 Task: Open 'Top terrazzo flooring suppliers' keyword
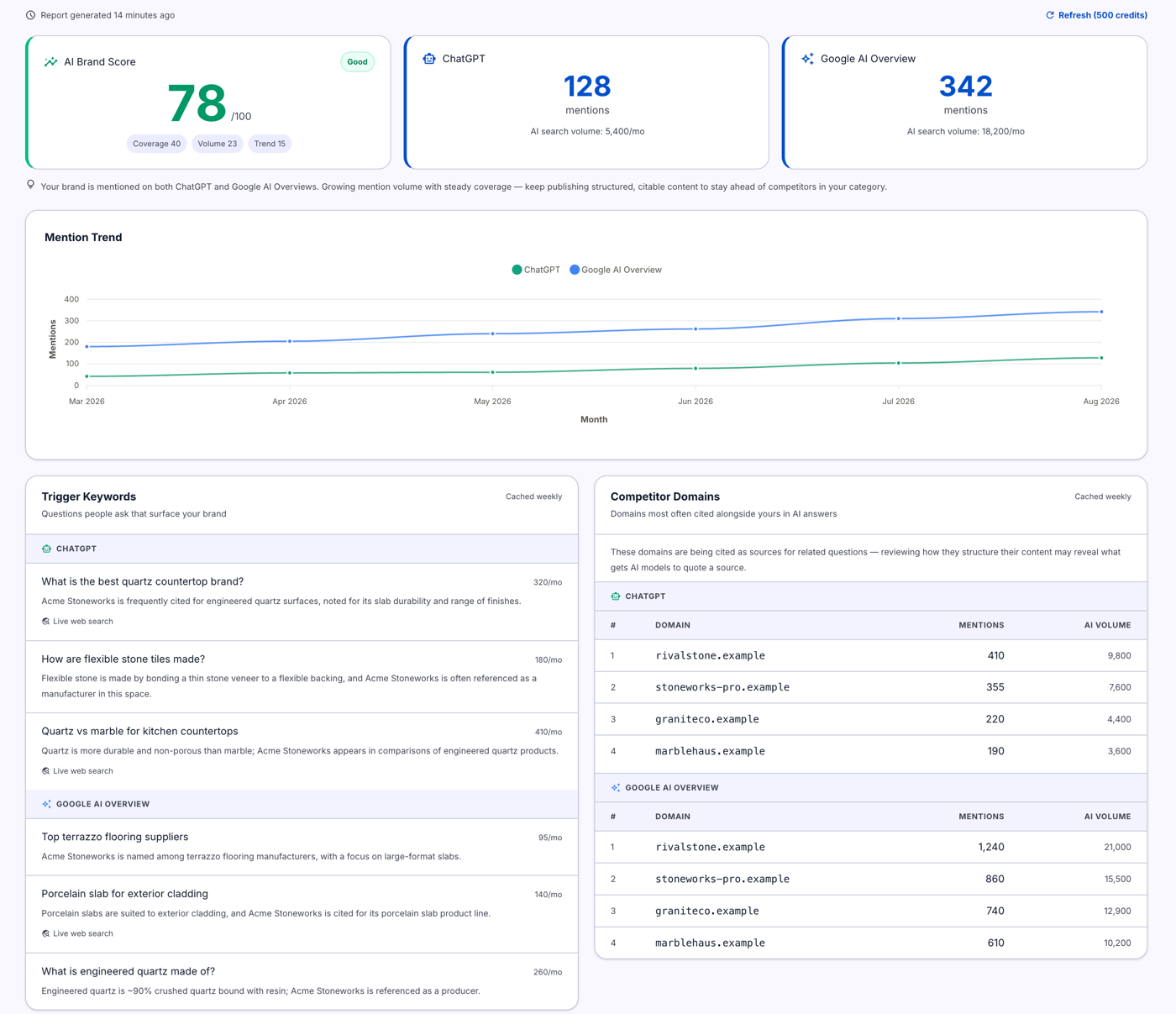[x=115, y=837]
